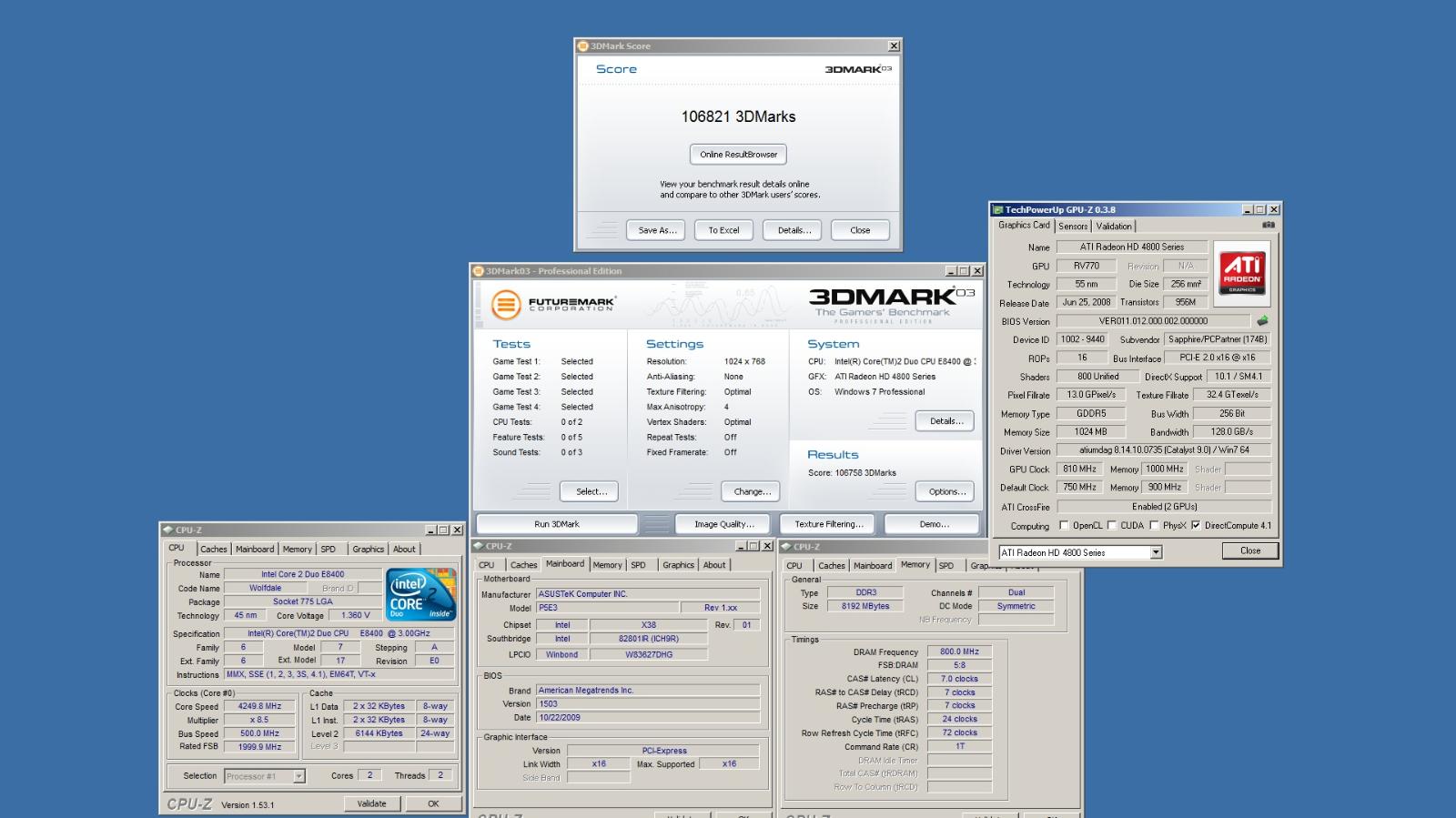Click the Futuremark logo in 3DMark03 window
Viewport: 1456px width, 818px height.
pyautogui.click(x=554, y=304)
